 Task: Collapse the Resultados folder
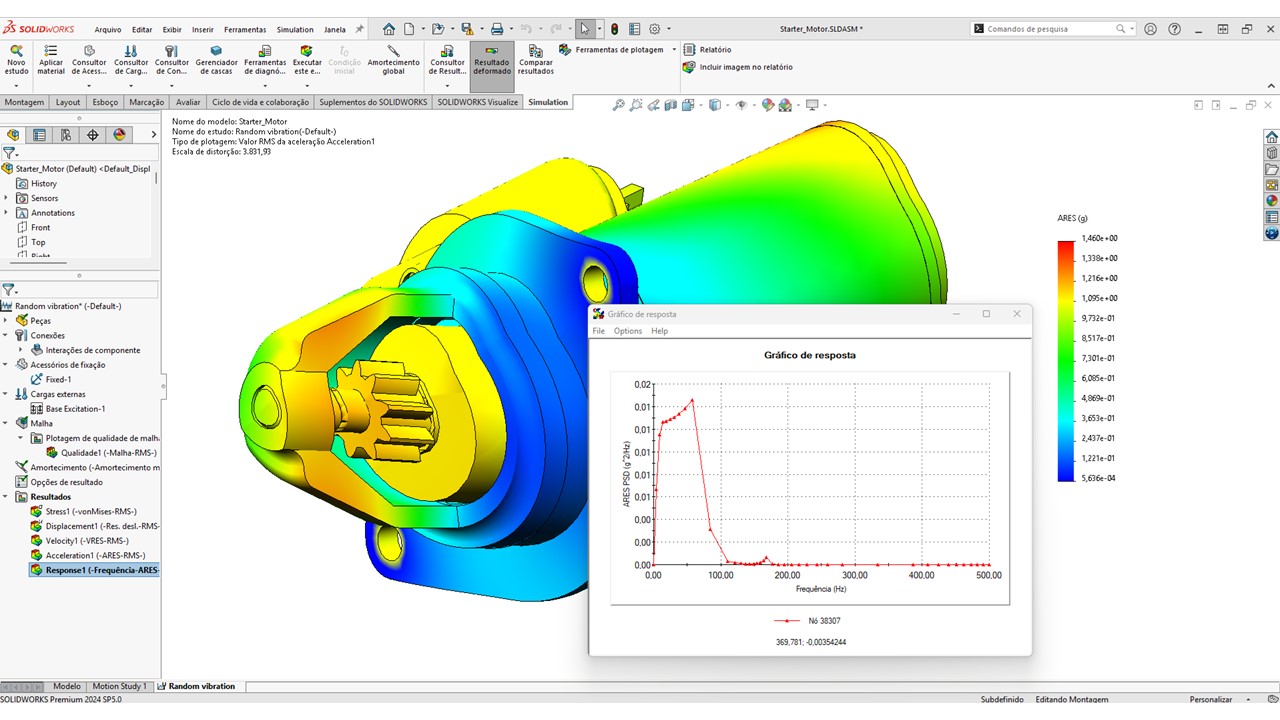click(6, 497)
